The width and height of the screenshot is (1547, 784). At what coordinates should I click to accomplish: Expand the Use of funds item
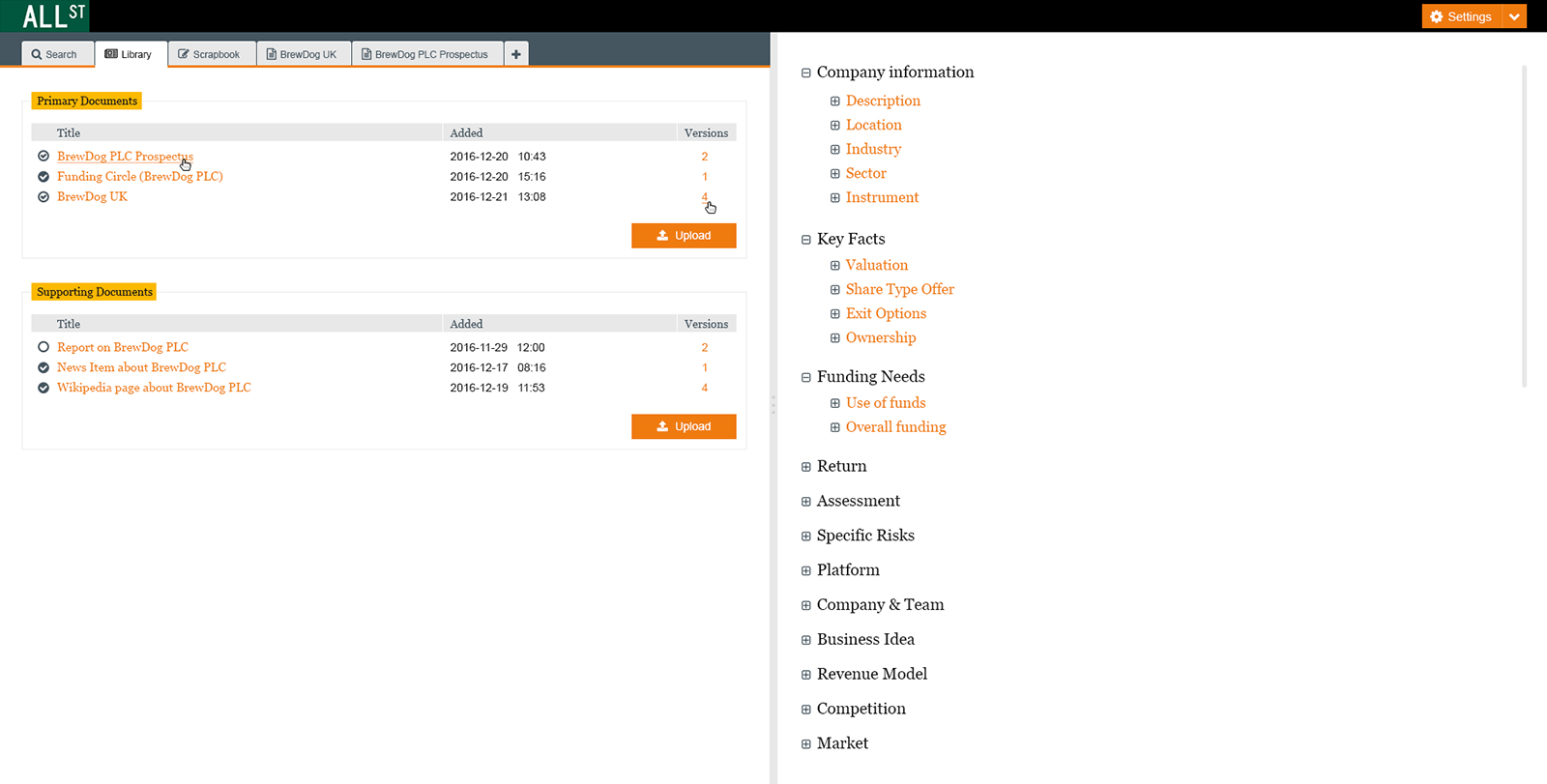[835, 403]
